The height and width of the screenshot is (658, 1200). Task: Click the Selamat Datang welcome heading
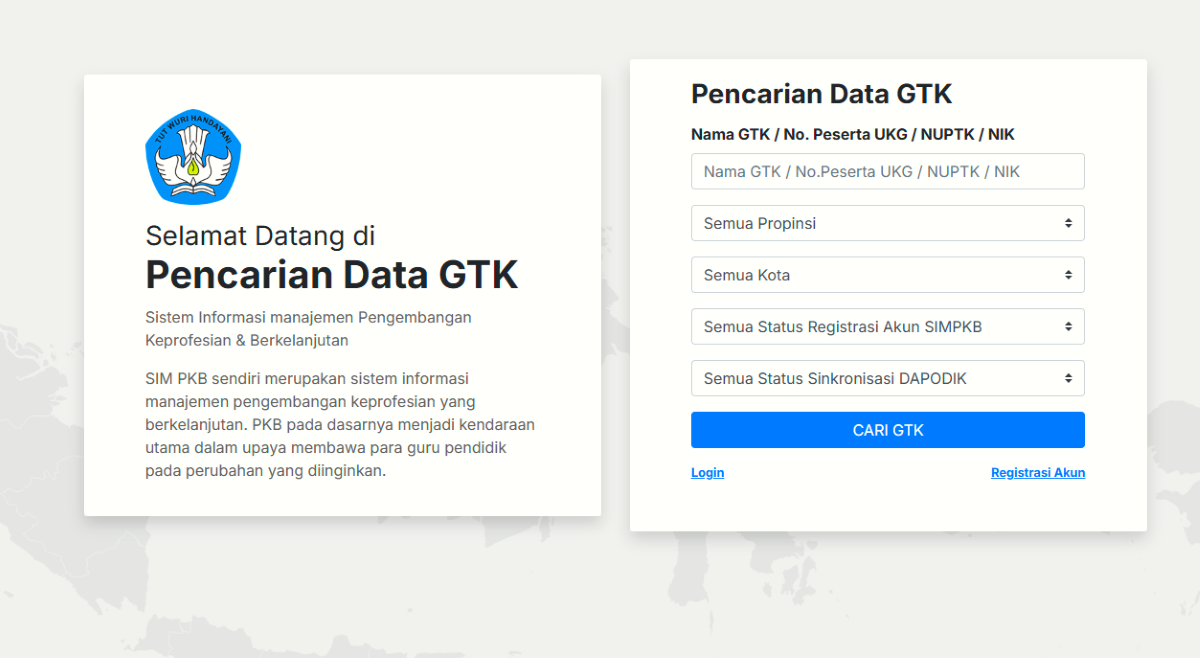332,256
